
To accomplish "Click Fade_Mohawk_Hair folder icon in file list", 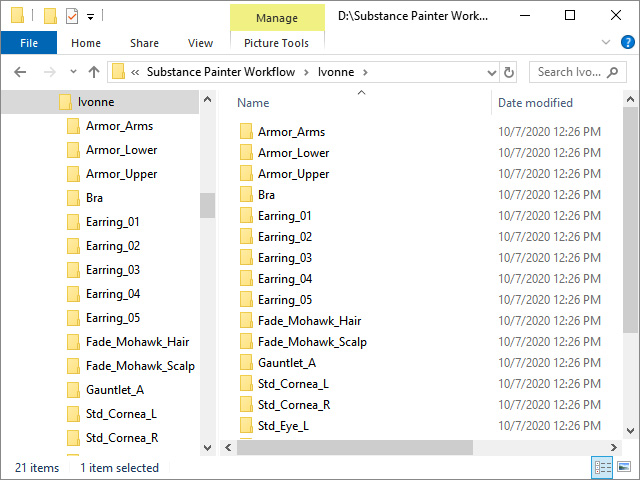I will pos(246,321).
